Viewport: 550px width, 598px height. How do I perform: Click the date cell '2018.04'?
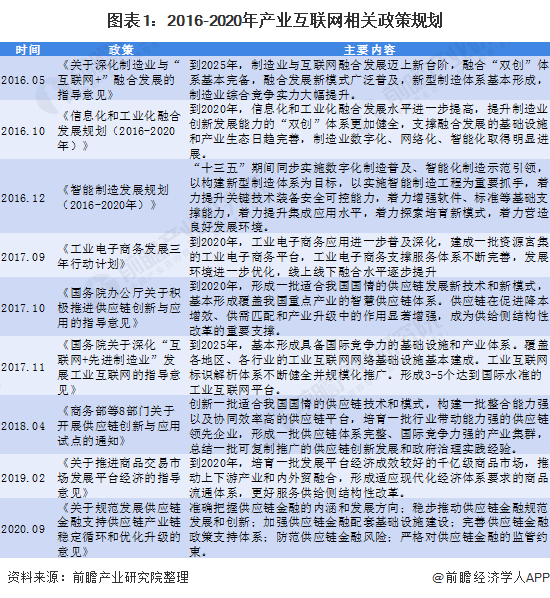pos(23,426)
